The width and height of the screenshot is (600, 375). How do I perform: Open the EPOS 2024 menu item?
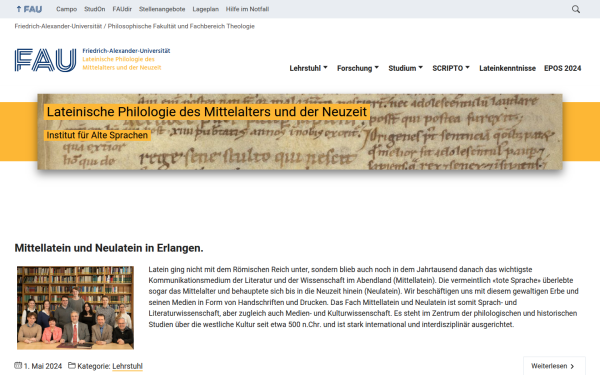click(x=562, y=68)
